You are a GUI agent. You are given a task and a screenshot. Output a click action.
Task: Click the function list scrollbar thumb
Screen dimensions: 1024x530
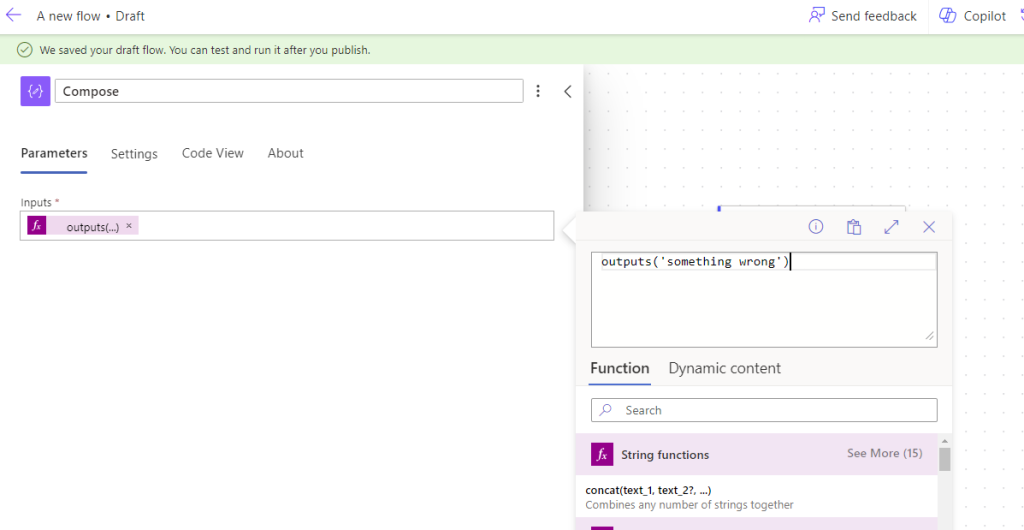coord(944,459)
